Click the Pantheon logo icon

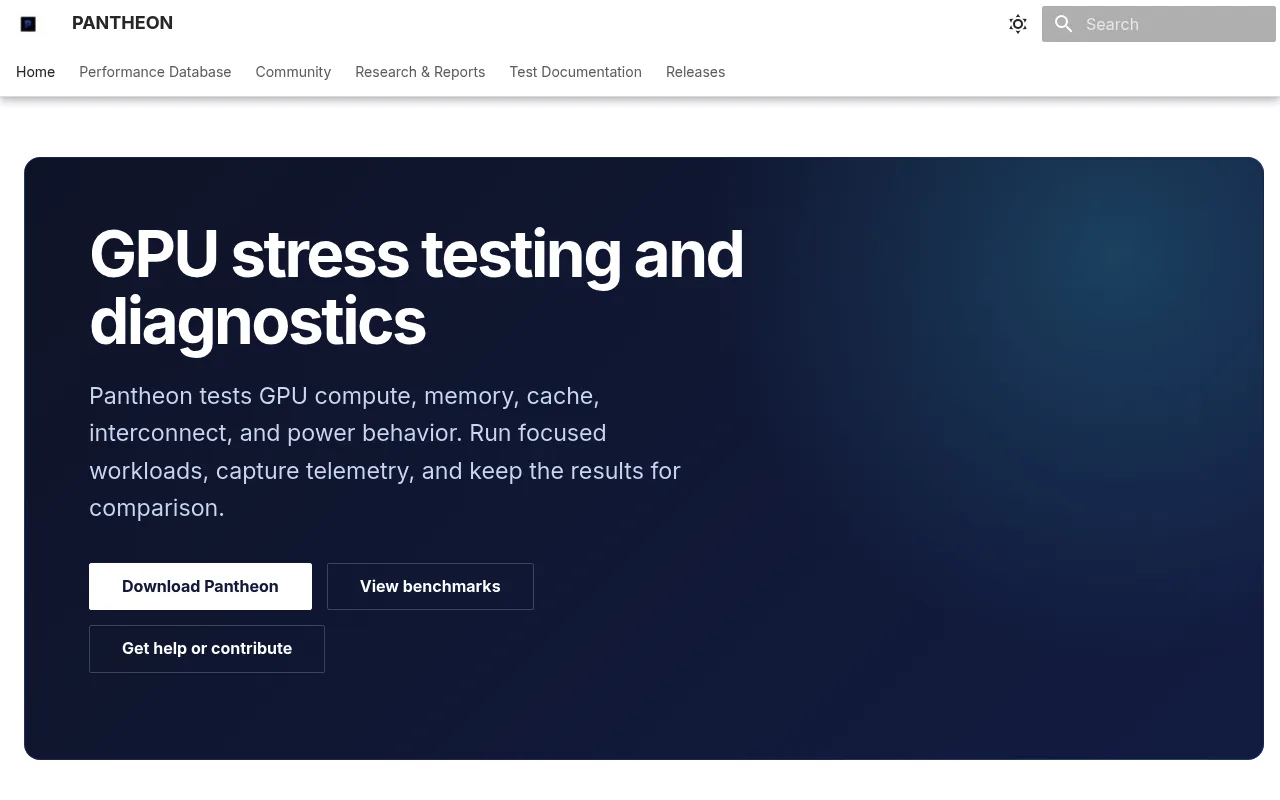tap(28, 24)
